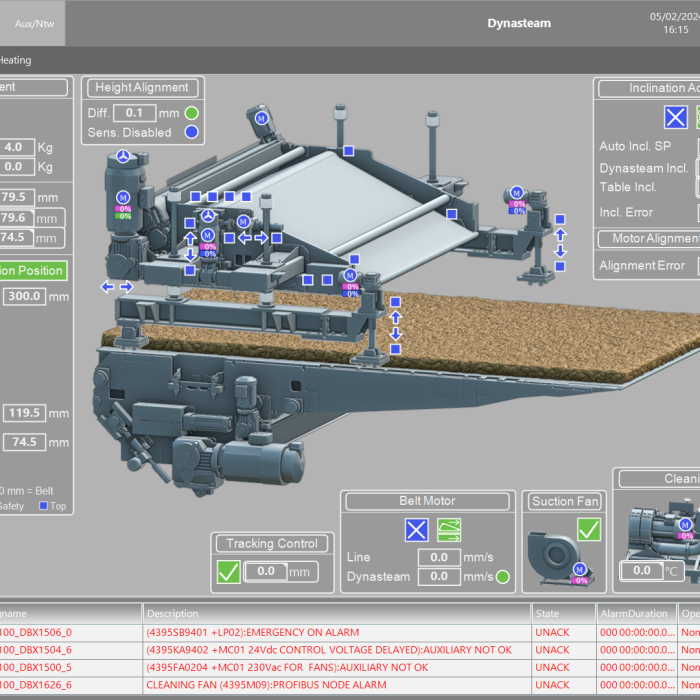700x700 pixels.
Task: Click the Suction Fan motor M symbol
Action: coord(580,569)
